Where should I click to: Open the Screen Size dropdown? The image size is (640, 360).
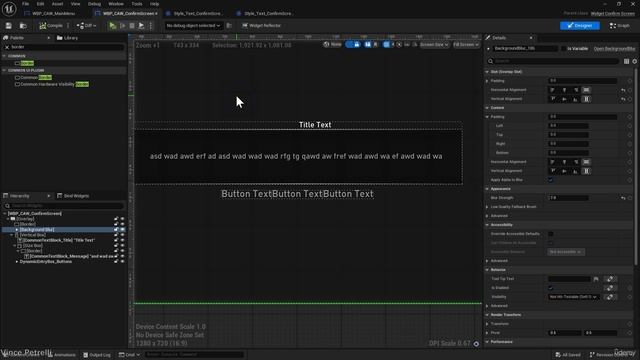coord(434,44)
